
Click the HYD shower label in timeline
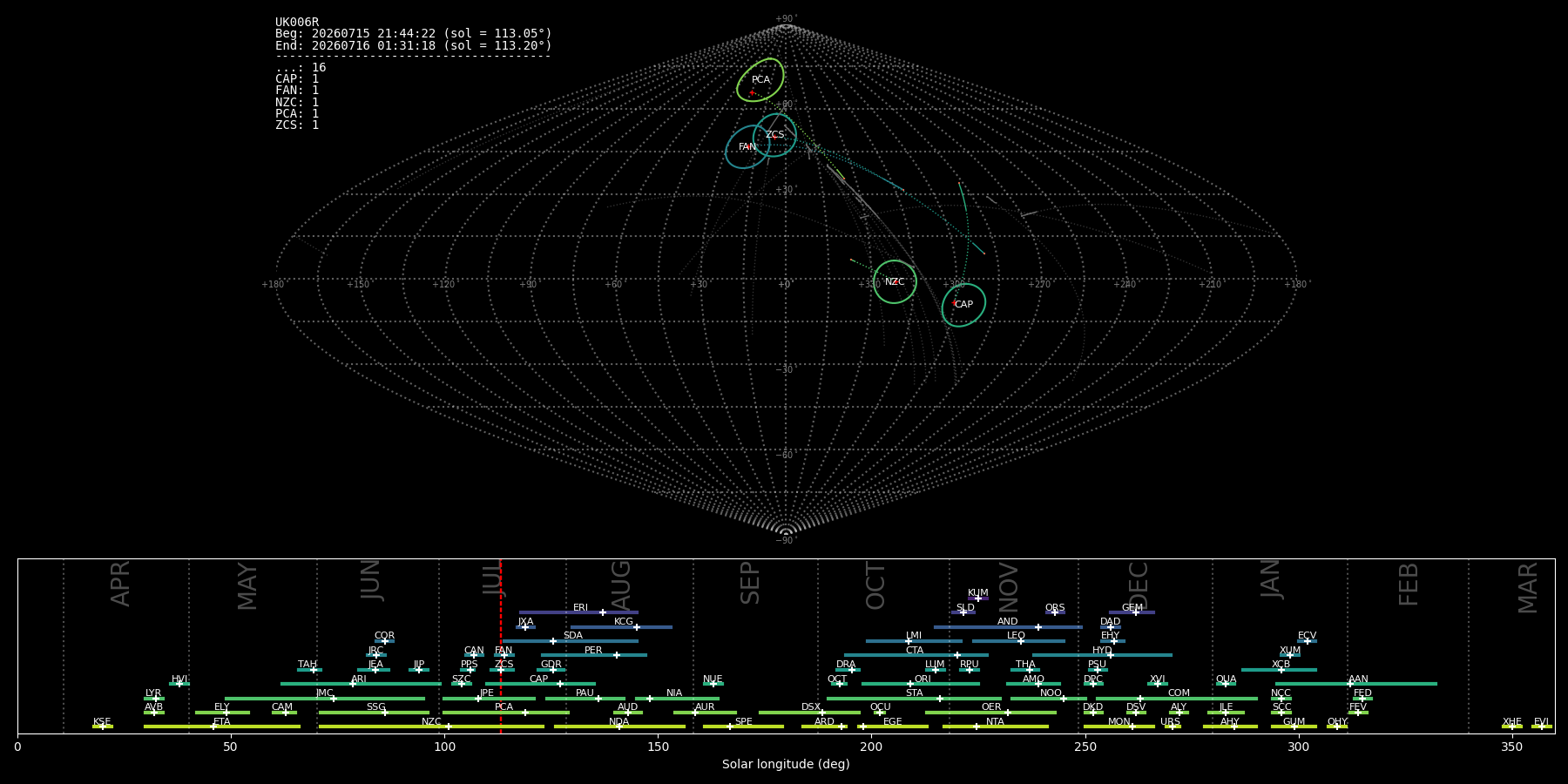click(1102, 651)
